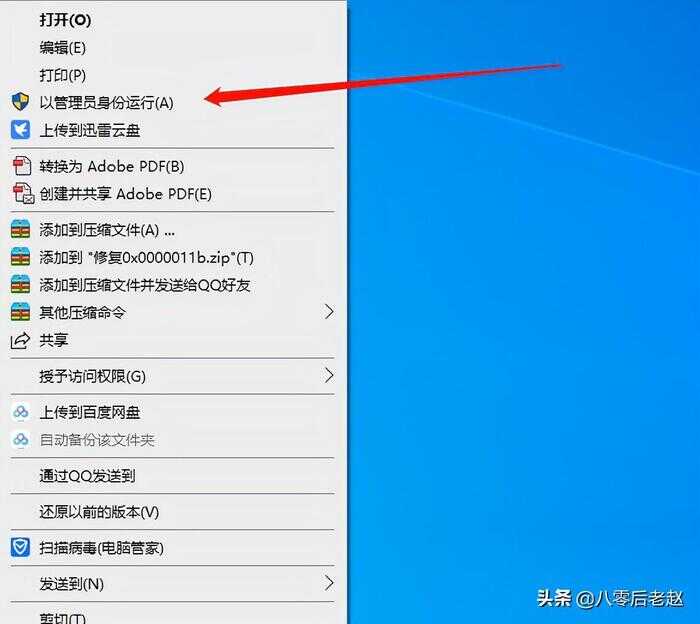The height and width of the screenshot is (624, 700).
Task: Click the PC Manager virus scan shield icon
Action: pos(20,547)
